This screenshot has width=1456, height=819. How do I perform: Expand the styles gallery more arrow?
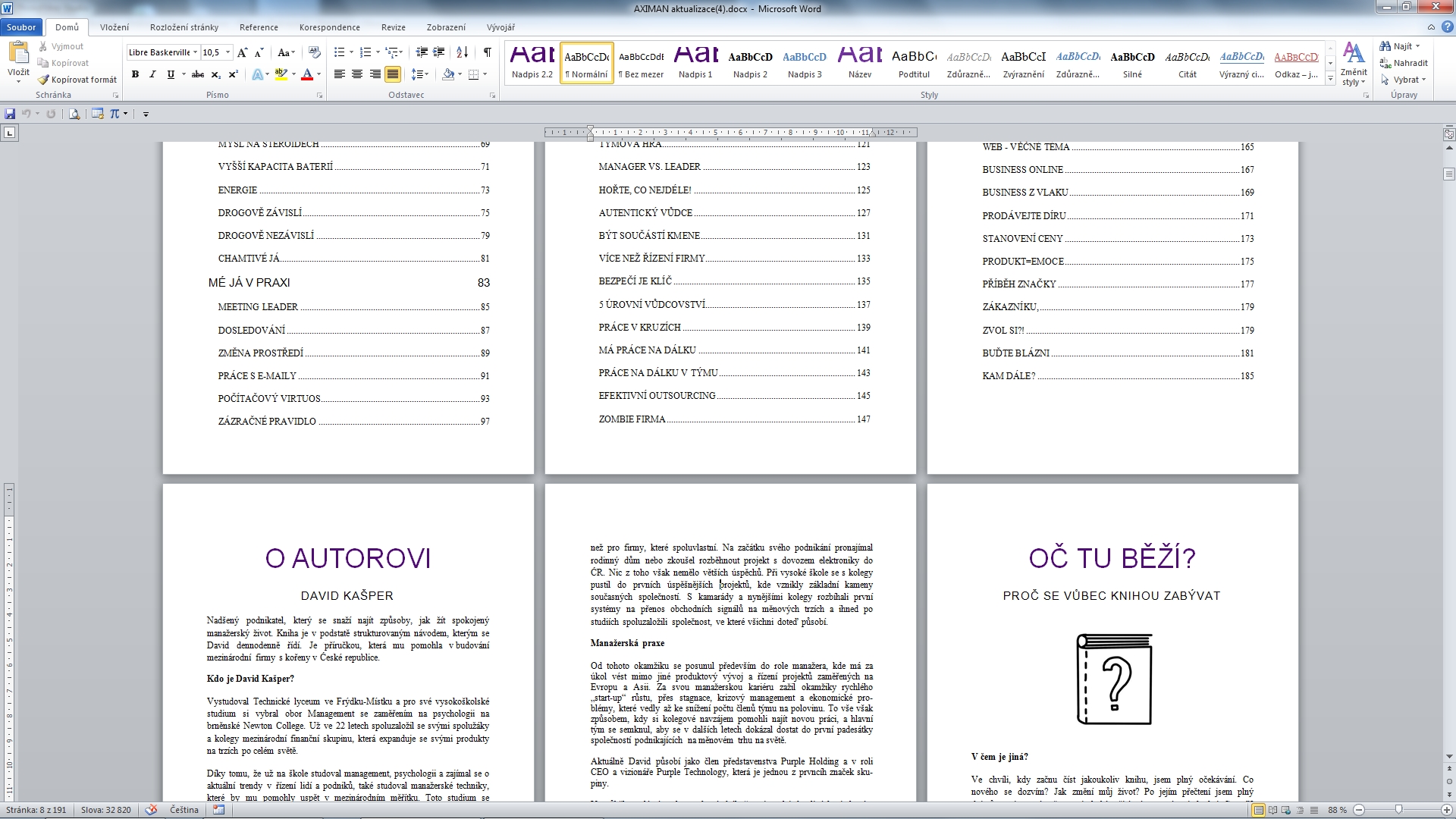(1330, 79)
